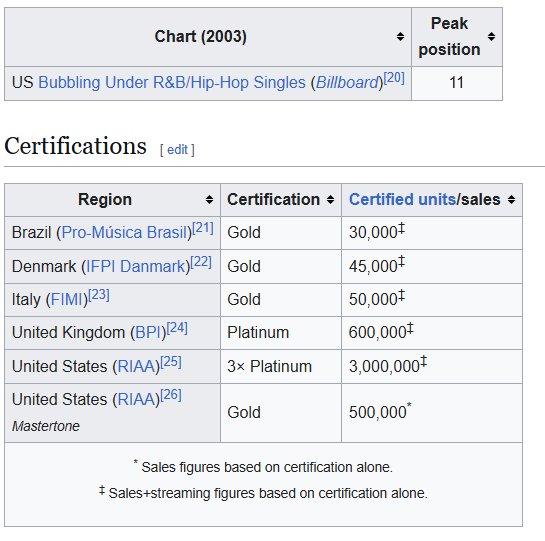Follow citation reference 23
545x541 pixels.
coord(99,295)
